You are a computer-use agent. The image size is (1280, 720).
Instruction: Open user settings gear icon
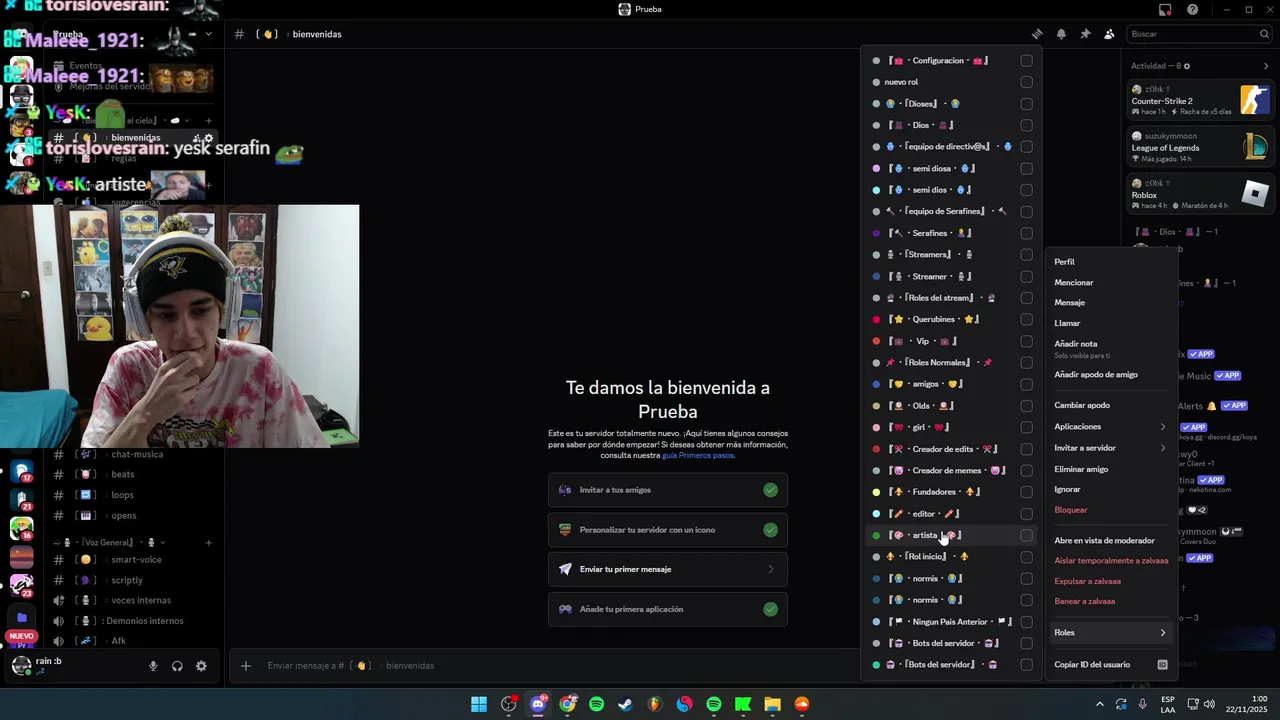click(201, 666)
